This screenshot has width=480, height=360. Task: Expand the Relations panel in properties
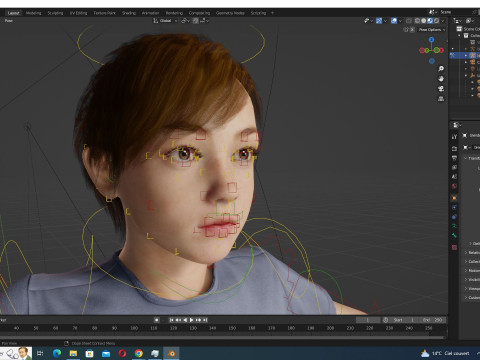(x=472, y=253)
